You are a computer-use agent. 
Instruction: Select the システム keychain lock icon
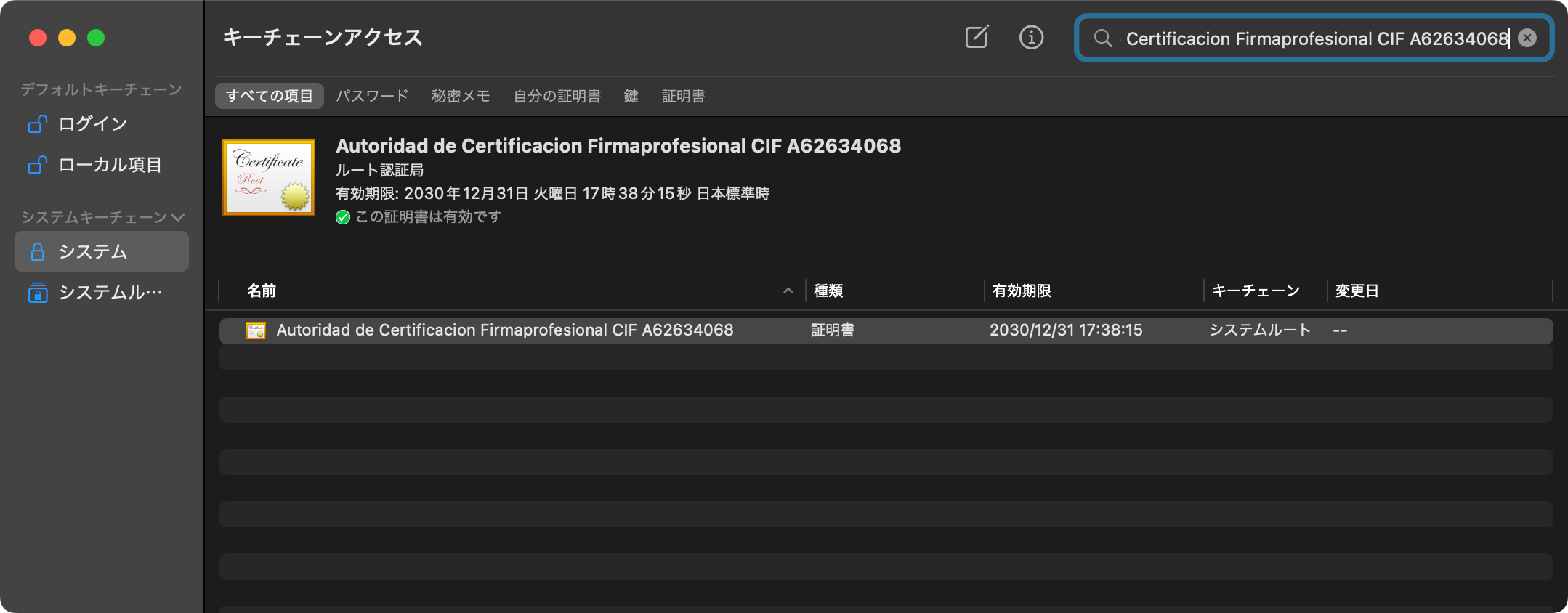click(38, 252)
